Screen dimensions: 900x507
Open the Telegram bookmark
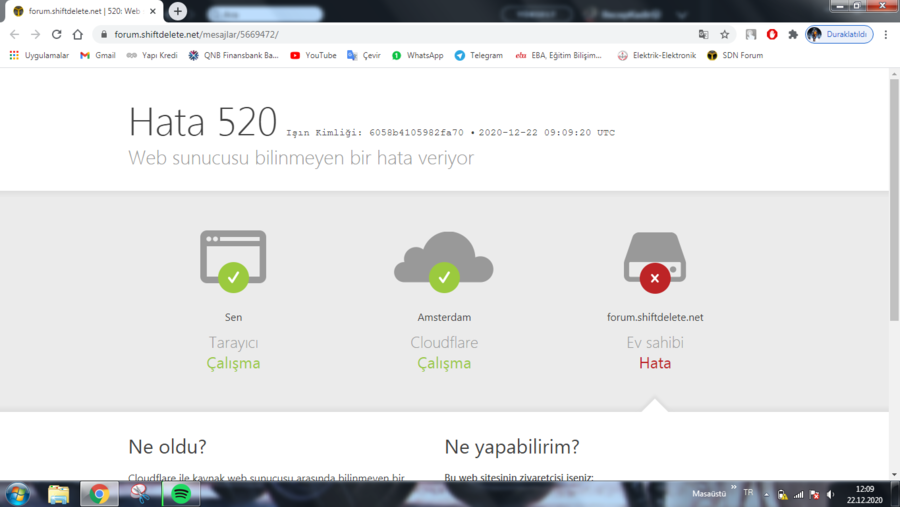point(479,55)
